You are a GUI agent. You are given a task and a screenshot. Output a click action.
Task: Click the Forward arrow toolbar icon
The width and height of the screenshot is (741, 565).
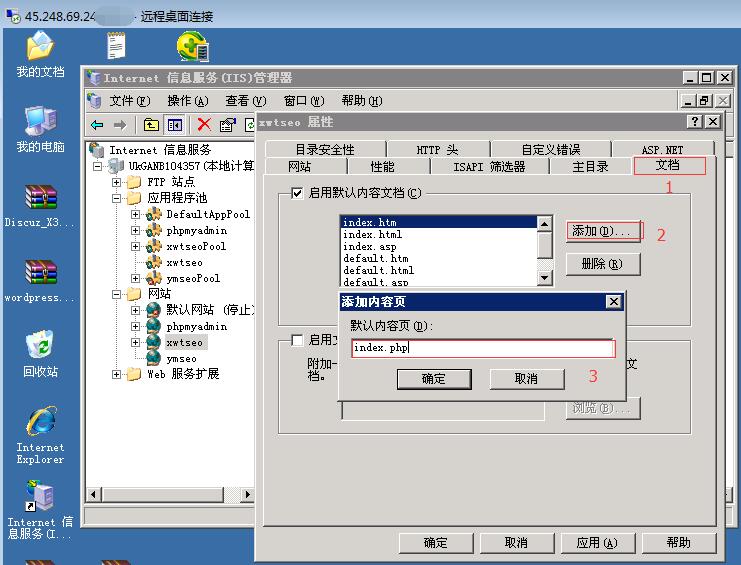click(120, 125)
